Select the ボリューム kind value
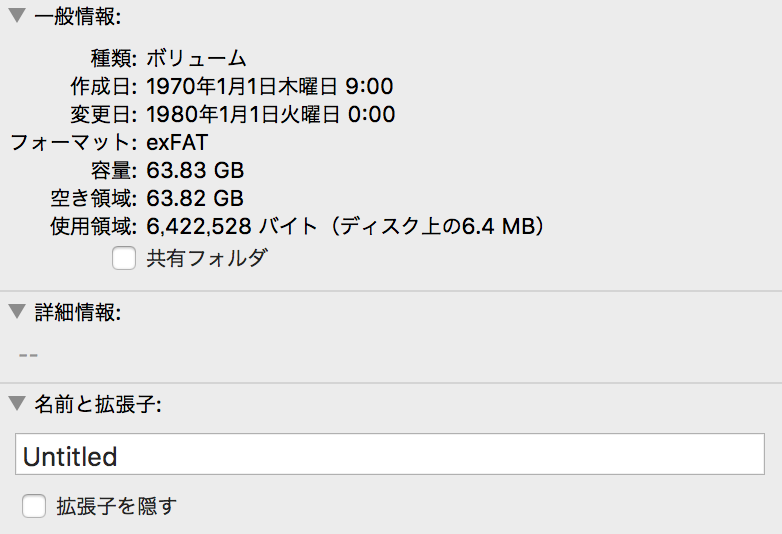The width and height of the screenshot is (782, 534). pyautogui.click(x=196, y=58)
